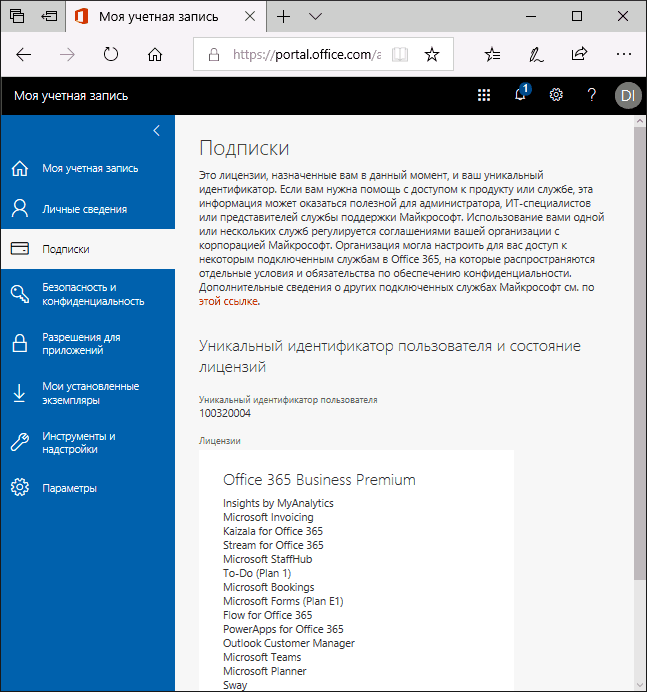Click the home icon beside Моя учетная запись

coord(19,168)
